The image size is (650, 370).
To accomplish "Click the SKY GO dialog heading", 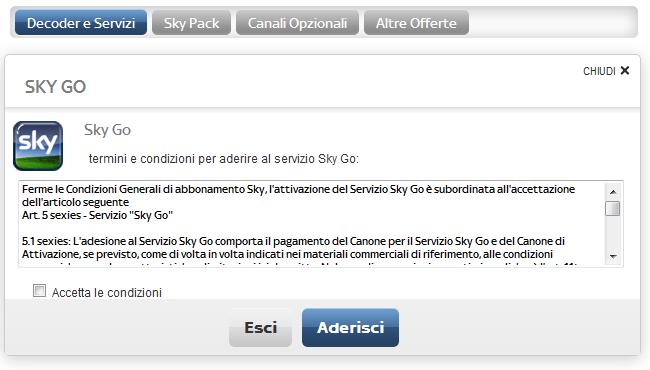I will point(55,87).
